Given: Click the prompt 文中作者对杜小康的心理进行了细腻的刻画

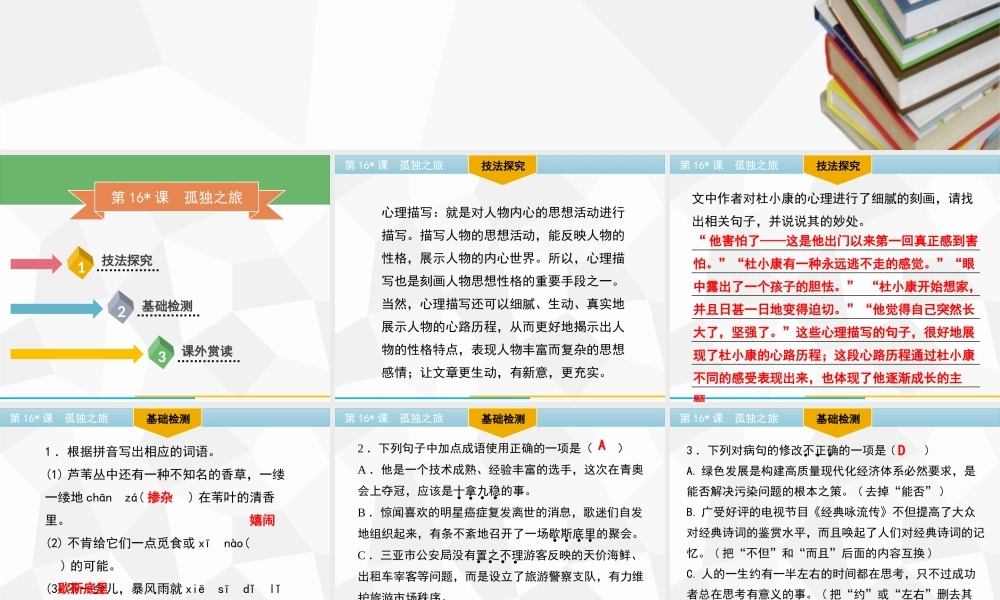Looking at the screenshot, I should [x=832, y=210].
